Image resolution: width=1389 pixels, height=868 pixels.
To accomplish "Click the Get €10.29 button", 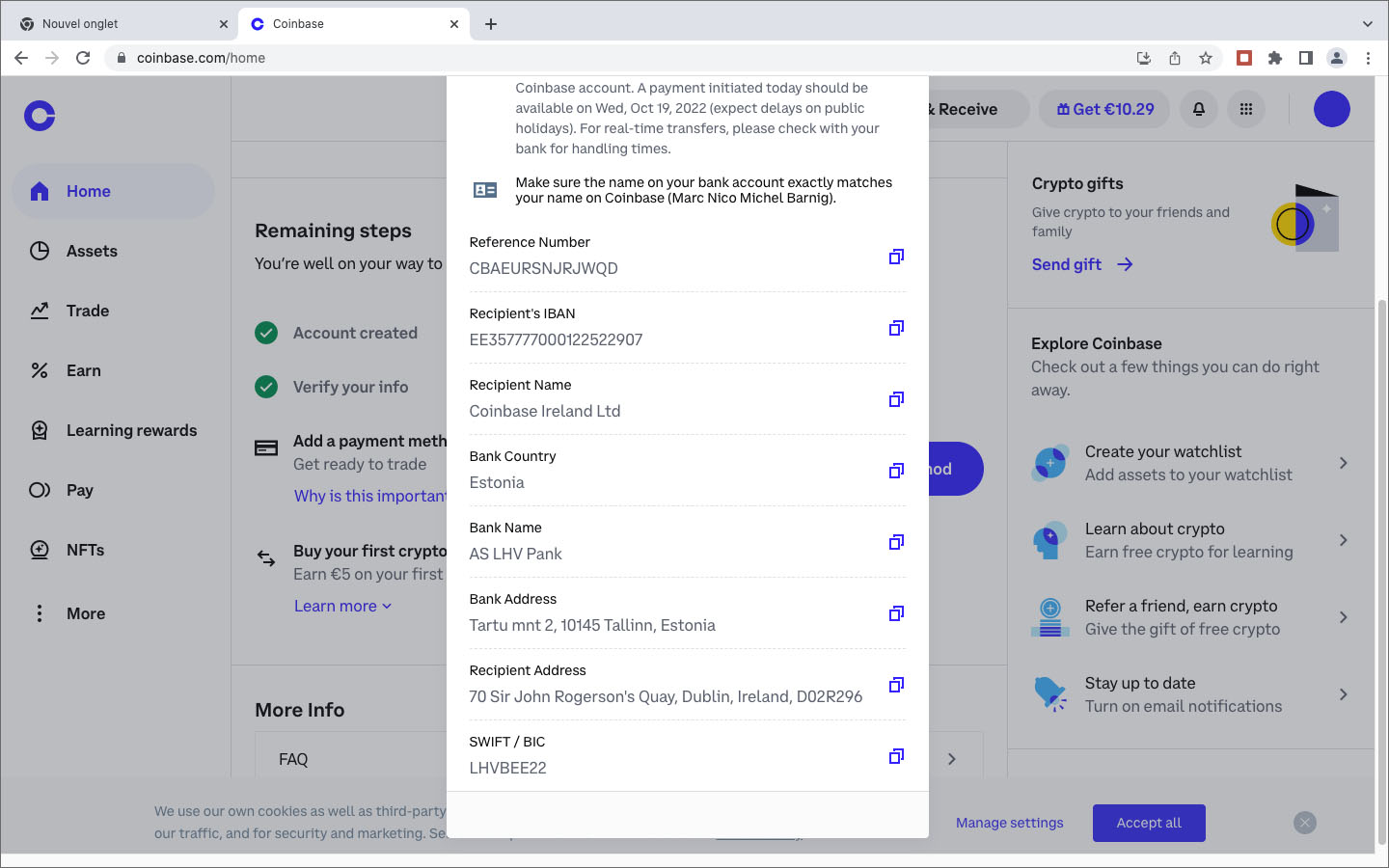I will (1104, 109).
